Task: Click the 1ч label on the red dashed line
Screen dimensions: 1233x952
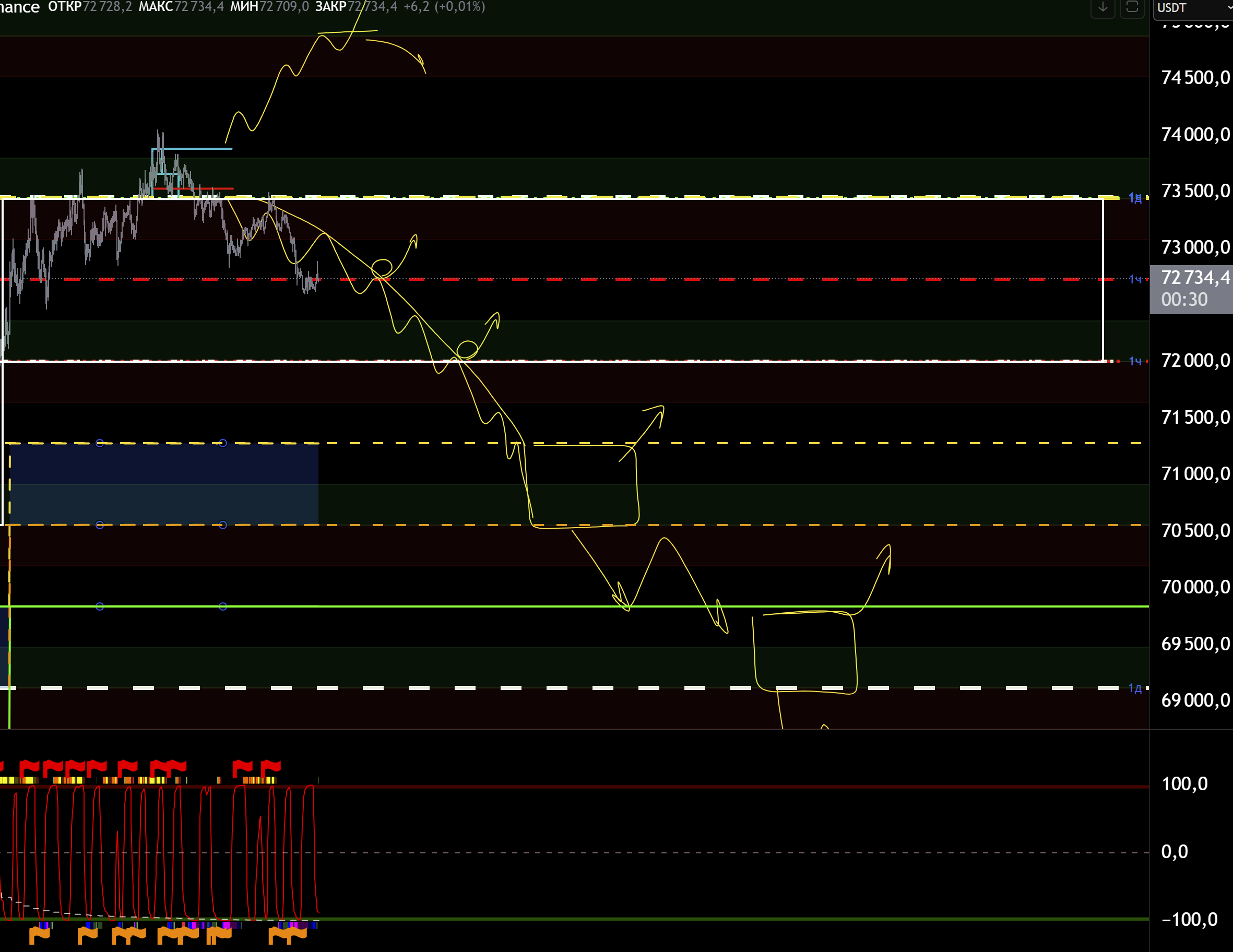Action: 1135,279
